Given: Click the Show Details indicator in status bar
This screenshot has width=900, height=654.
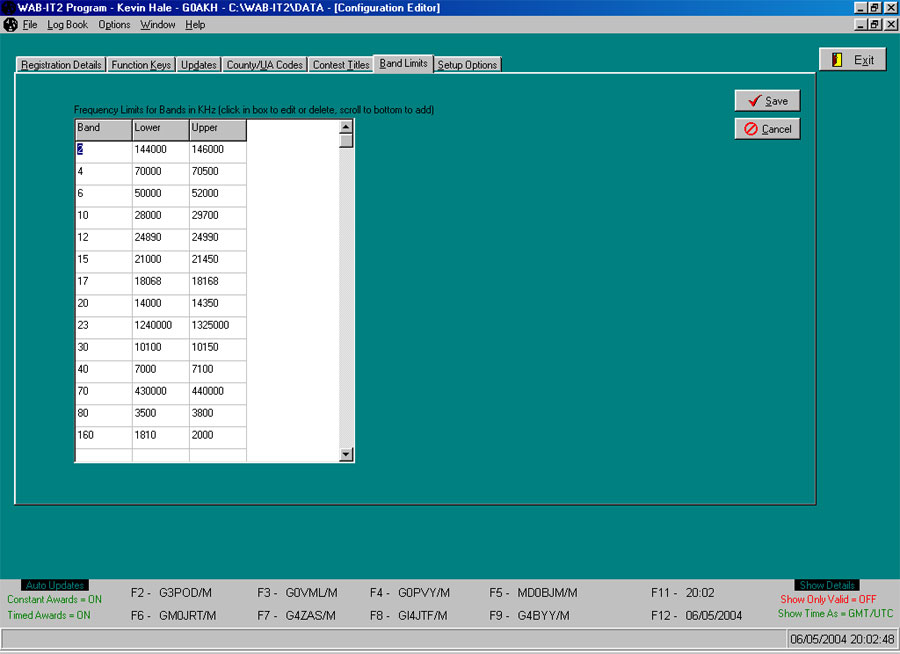Looking at the screenshot, I should click(826, 584).
